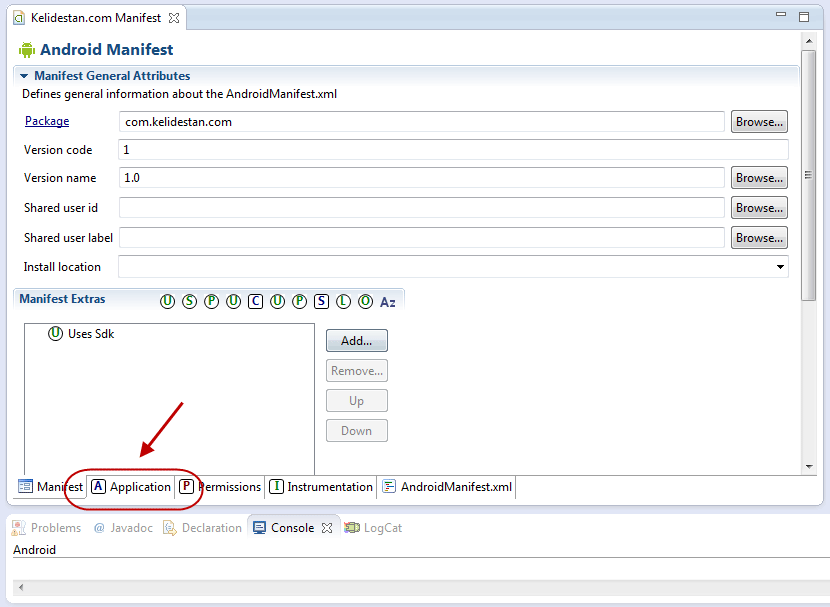Click the Android text in Console
Image resolution: width=830 pixels, height=607 pixels.
pyautogui.click(x=34, y=550)
